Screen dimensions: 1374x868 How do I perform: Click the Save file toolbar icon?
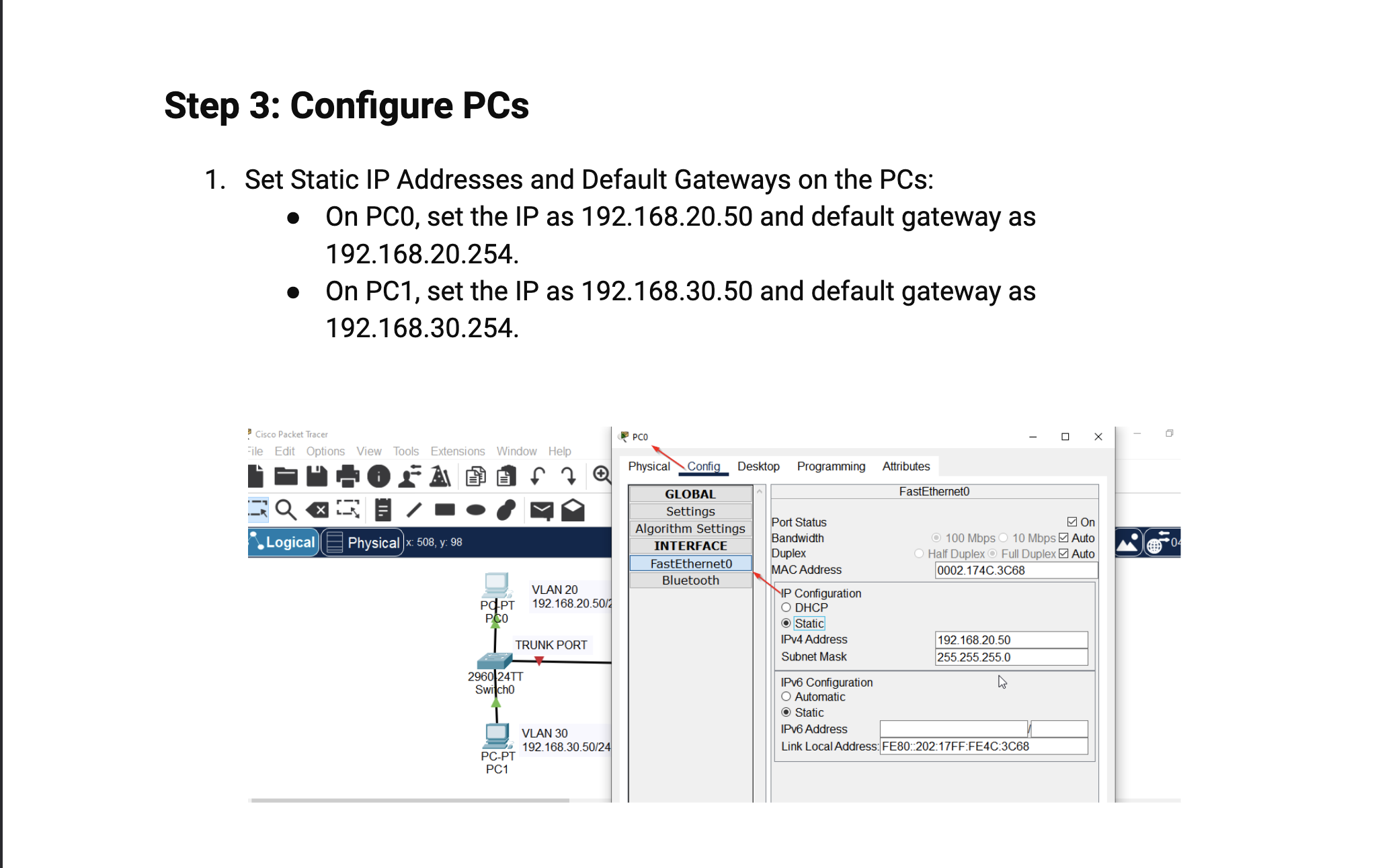click(317, 476)
